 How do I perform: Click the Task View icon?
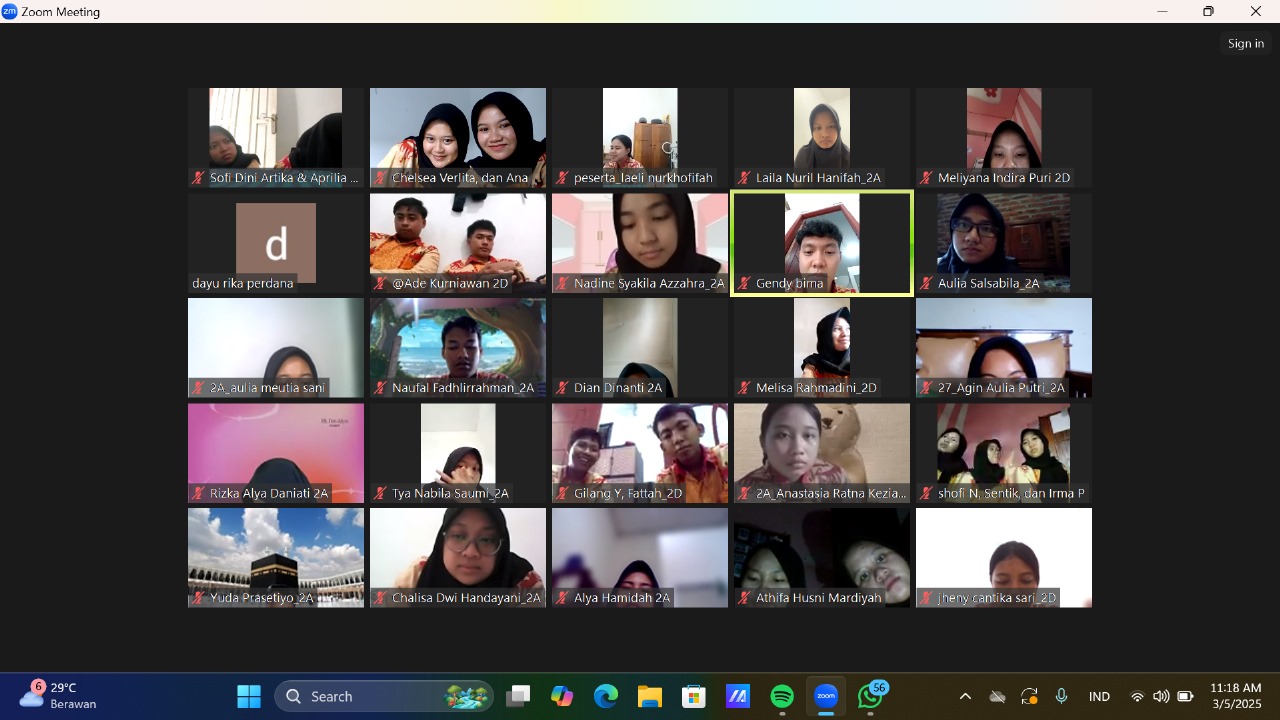click(x=518, y=696)
